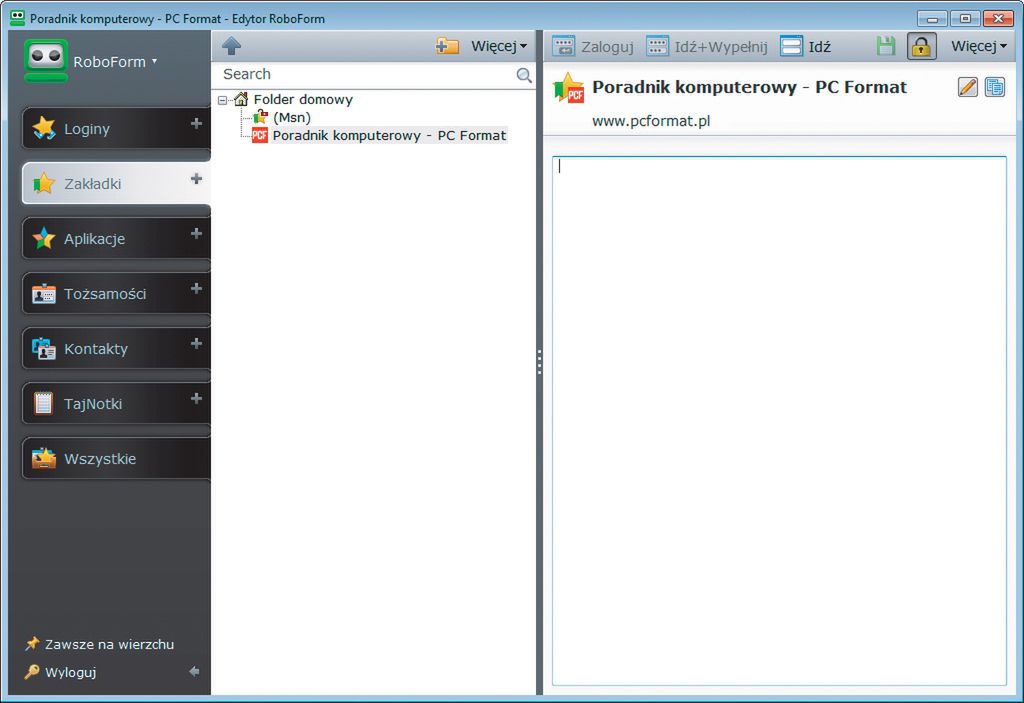1024x703 pixels.
Task: Click the Poradnik komputerowy - PC Format heading
Action: tap(749, 87)
